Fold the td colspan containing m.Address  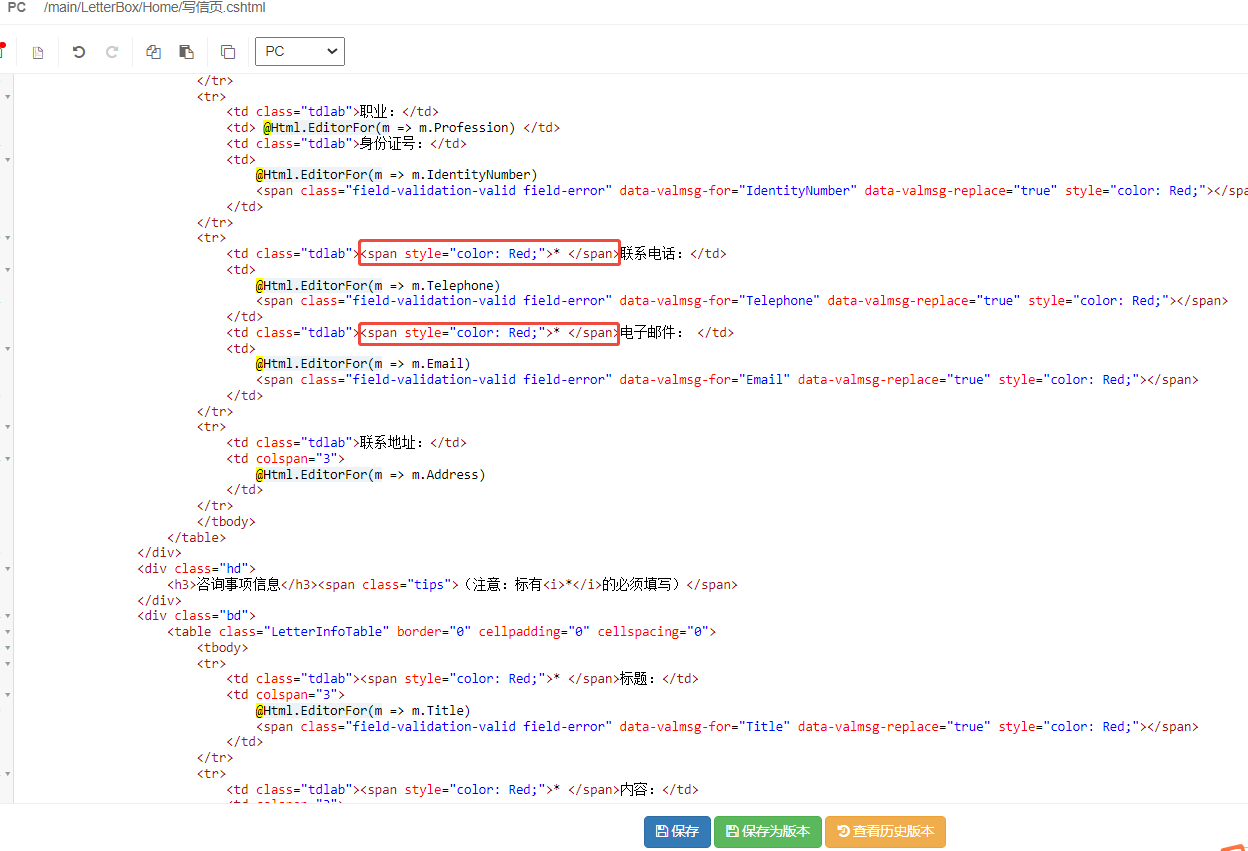[x=8, y=458]
